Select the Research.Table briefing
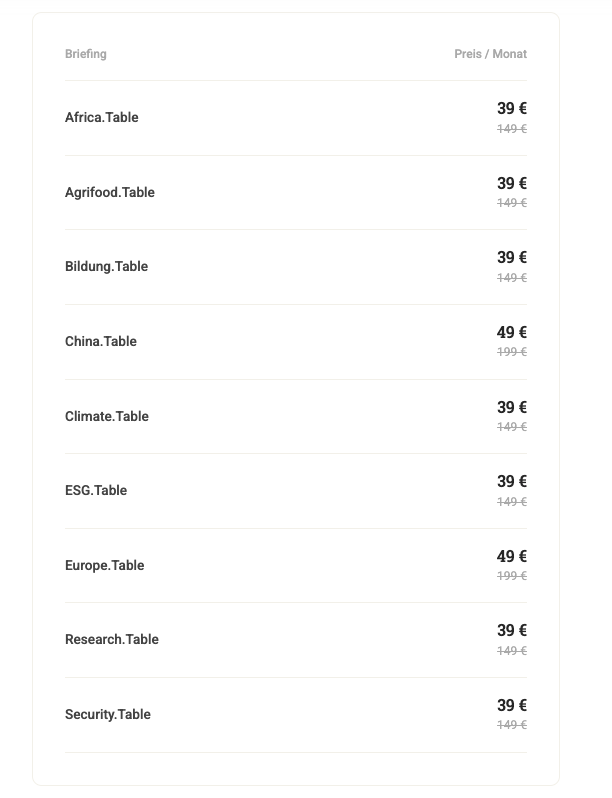Viewport: 612px width, 798px height. [296, 640]
